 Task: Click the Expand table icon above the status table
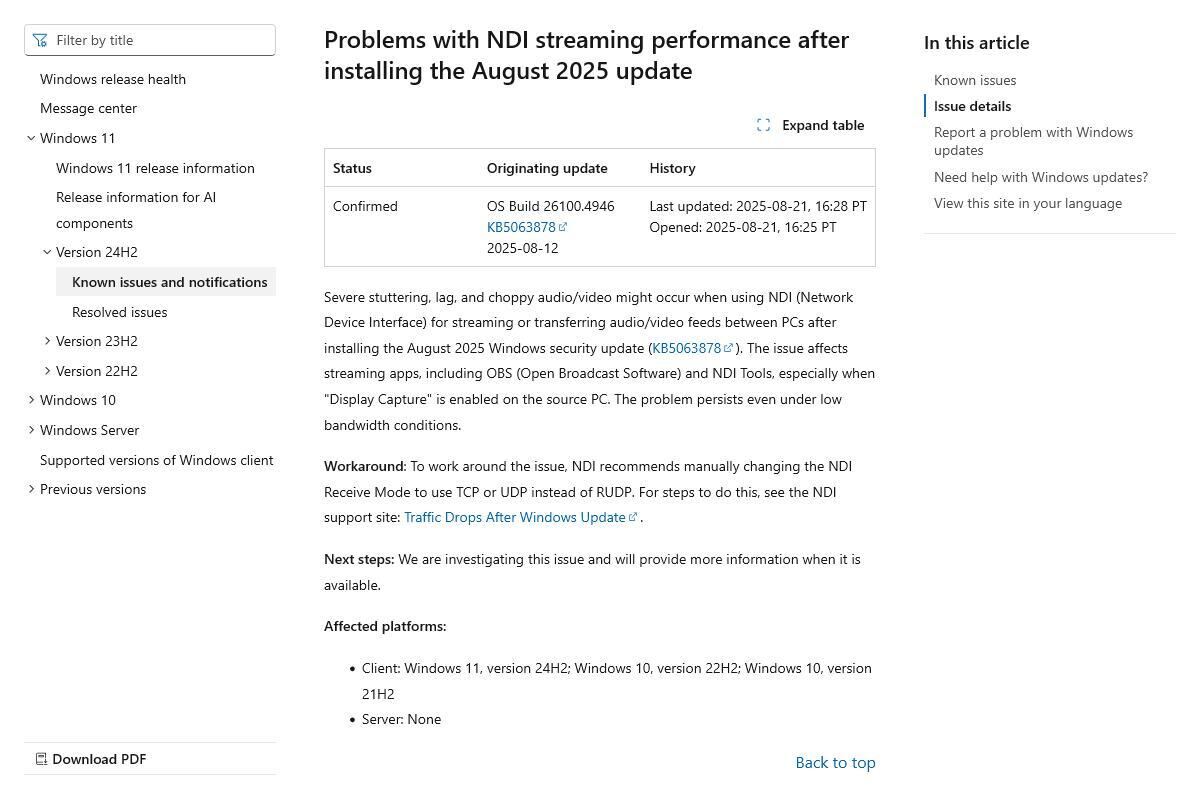click(764, 124)
